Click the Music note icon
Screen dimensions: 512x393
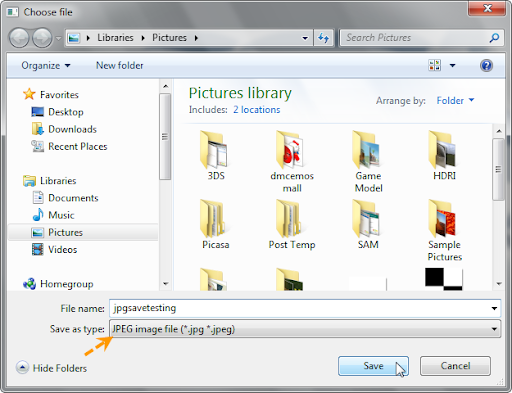click(38, 215)
